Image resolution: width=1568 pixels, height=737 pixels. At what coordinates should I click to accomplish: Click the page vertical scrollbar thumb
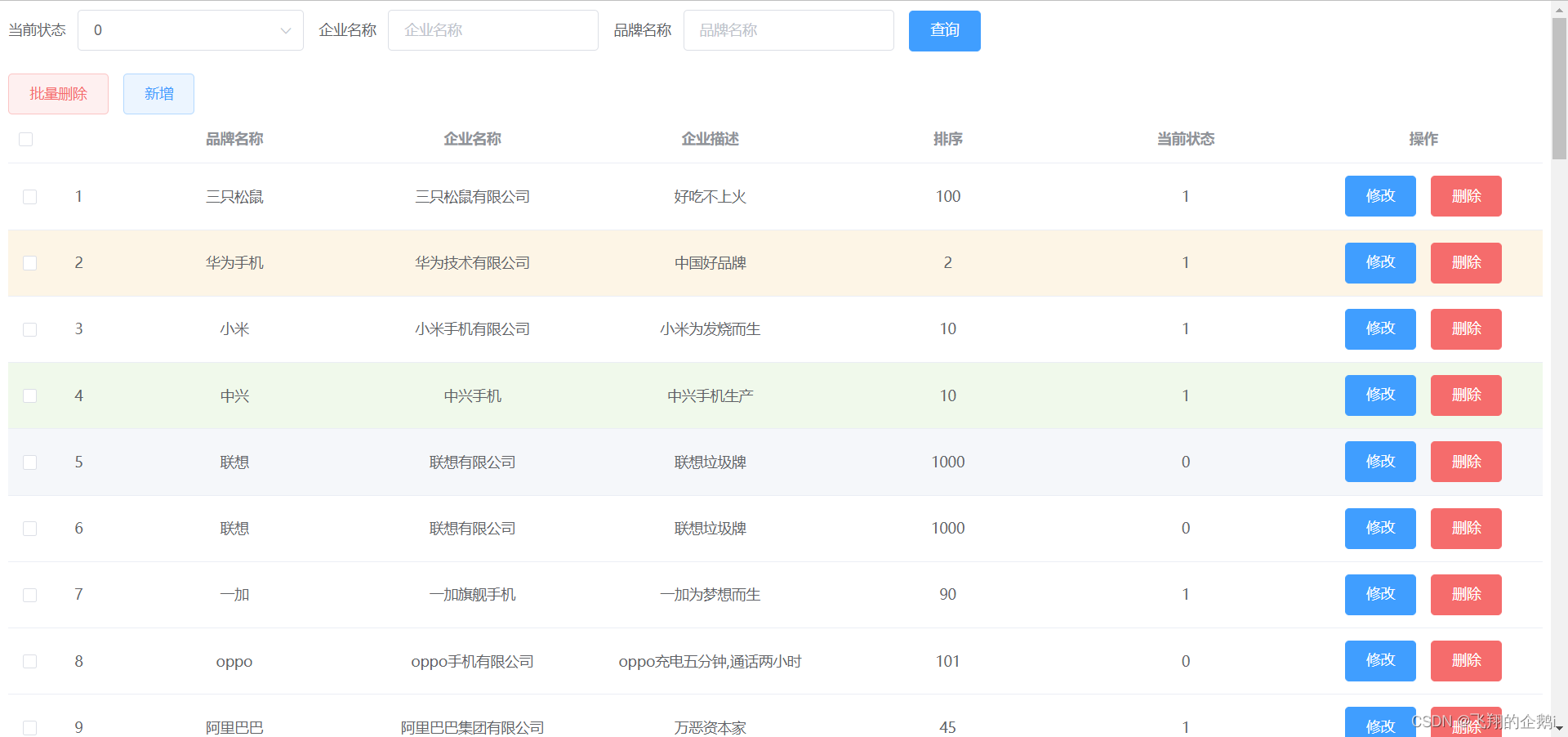click(x=1559, y=88)
